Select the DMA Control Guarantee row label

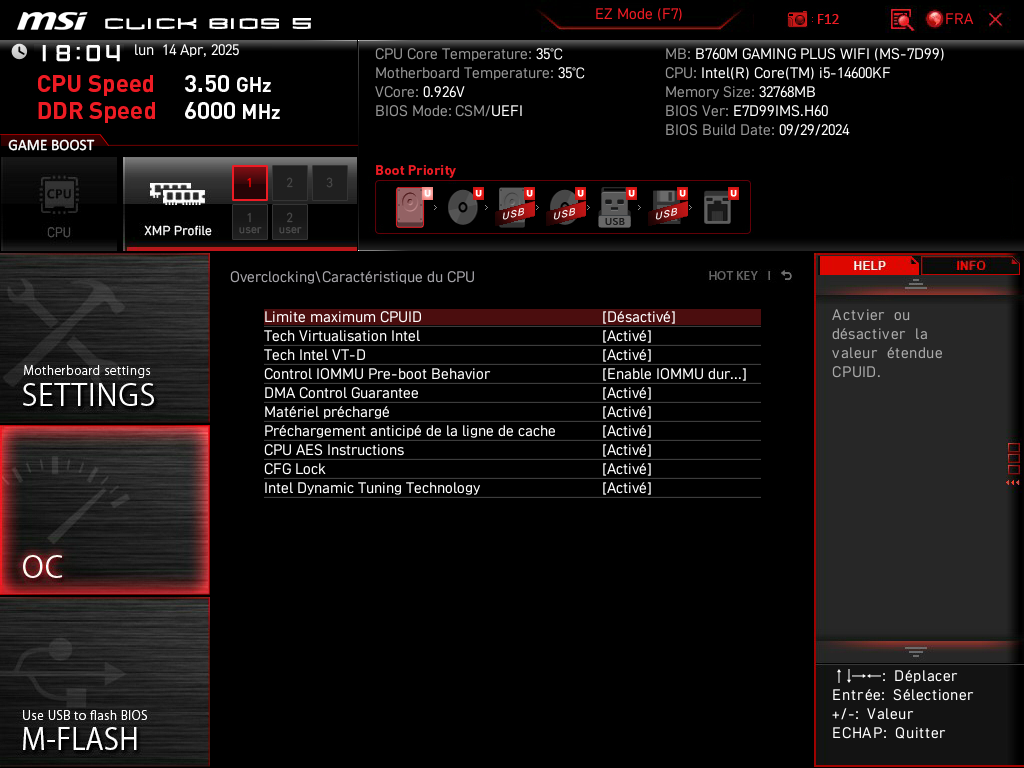tap(341, 393)
